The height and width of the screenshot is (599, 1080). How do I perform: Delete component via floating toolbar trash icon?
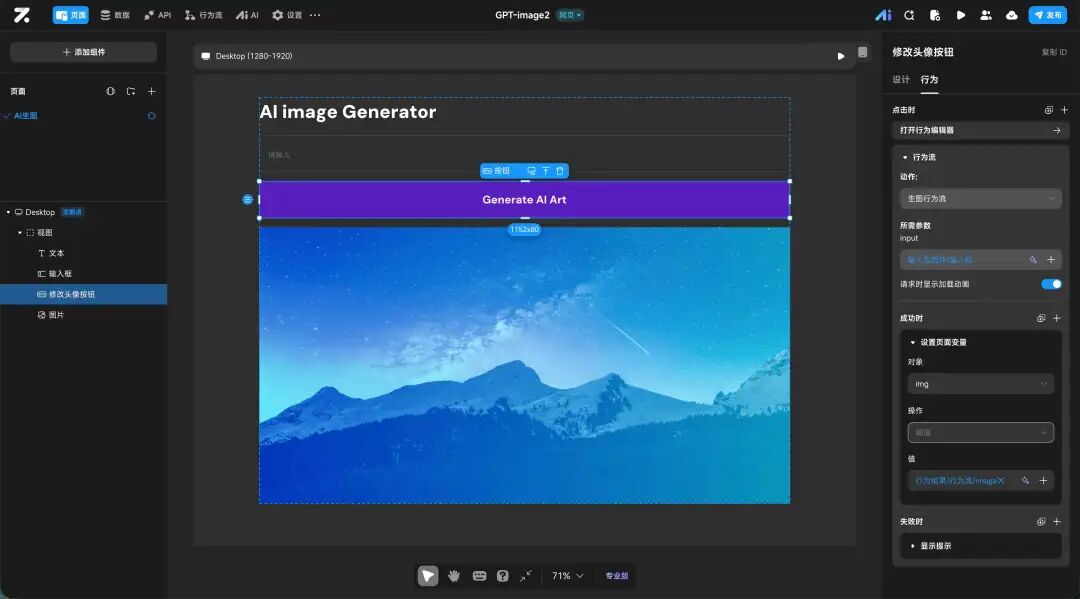560,171
